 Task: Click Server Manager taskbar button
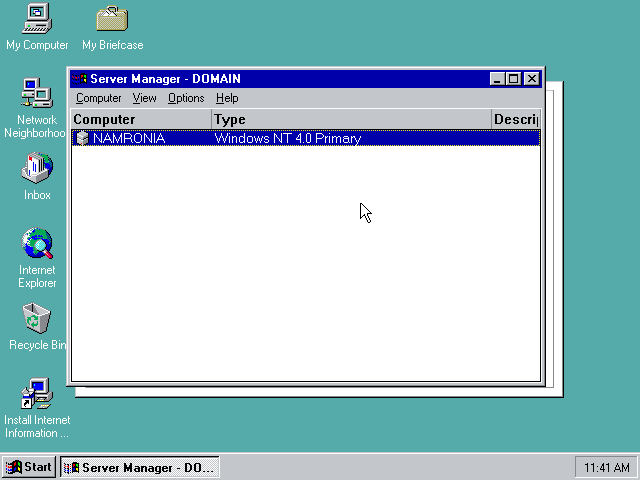[140, 467]
